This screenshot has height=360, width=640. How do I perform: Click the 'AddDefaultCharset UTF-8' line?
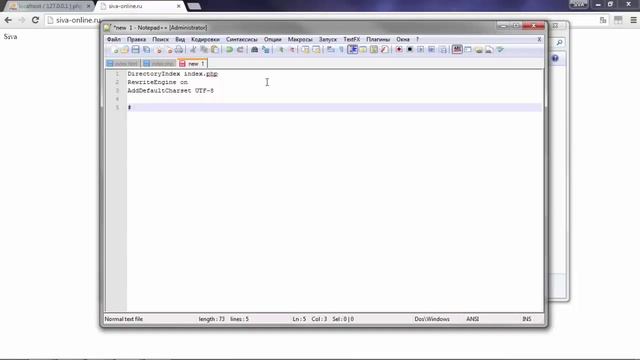point(171,91)
